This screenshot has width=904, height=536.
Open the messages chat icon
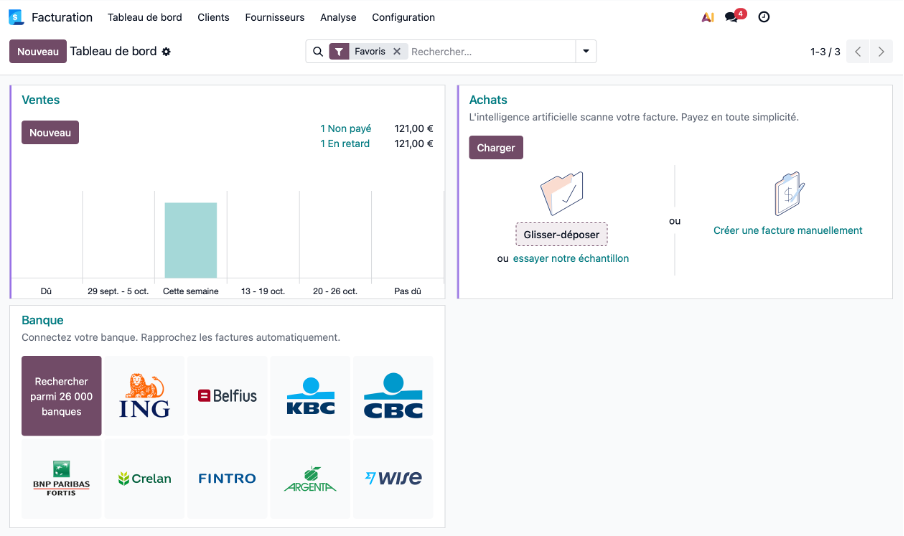(x=732, y=17)
